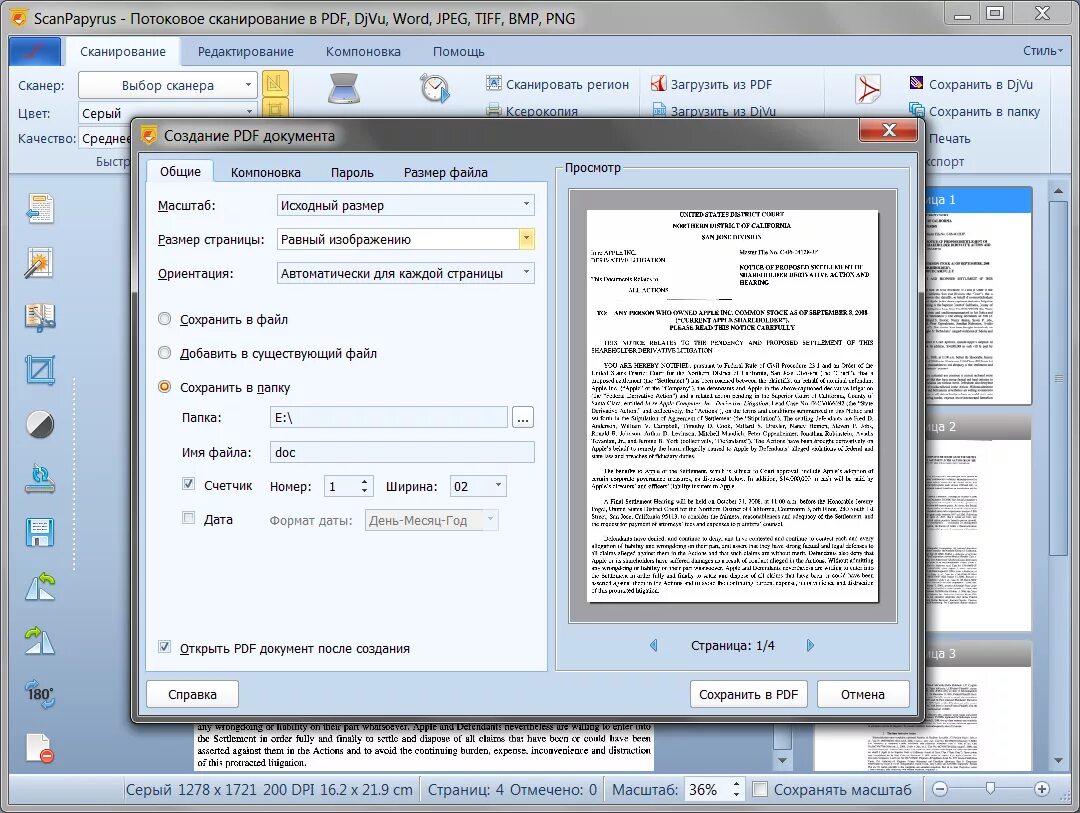The height and width of the screenshot is (813, 1080).
Task: Click the scan region icon
Action: (x=494, y=83)
